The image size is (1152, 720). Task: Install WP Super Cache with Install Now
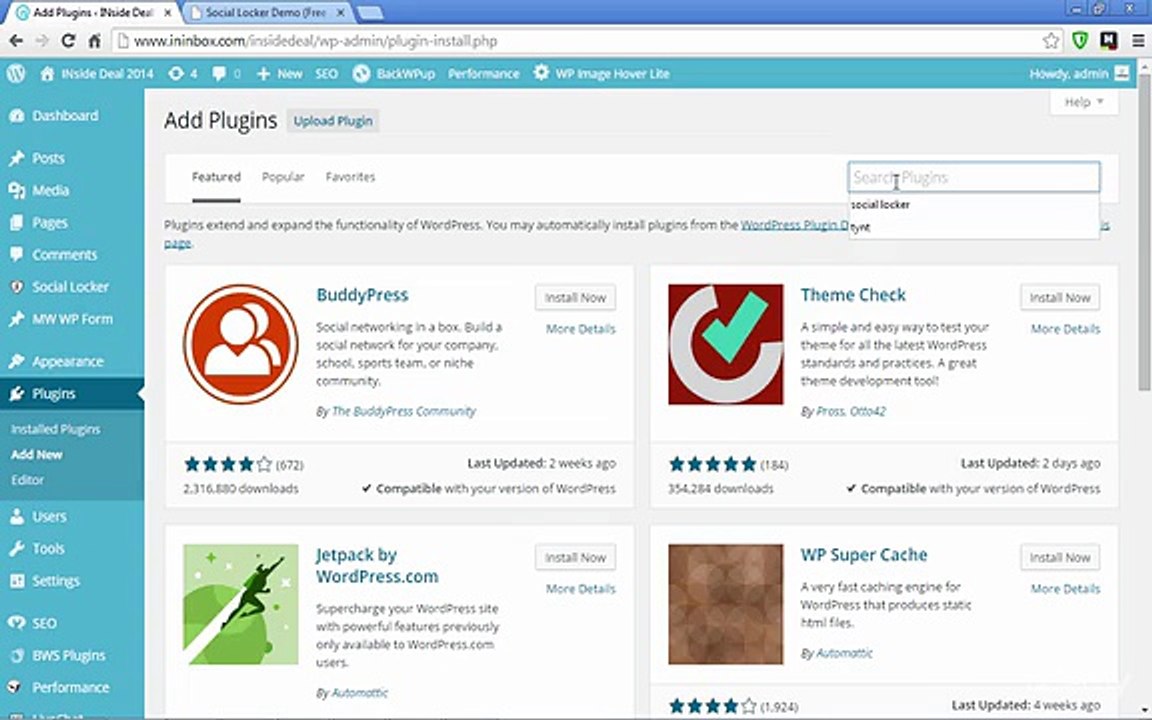[x=1059, y=558]
